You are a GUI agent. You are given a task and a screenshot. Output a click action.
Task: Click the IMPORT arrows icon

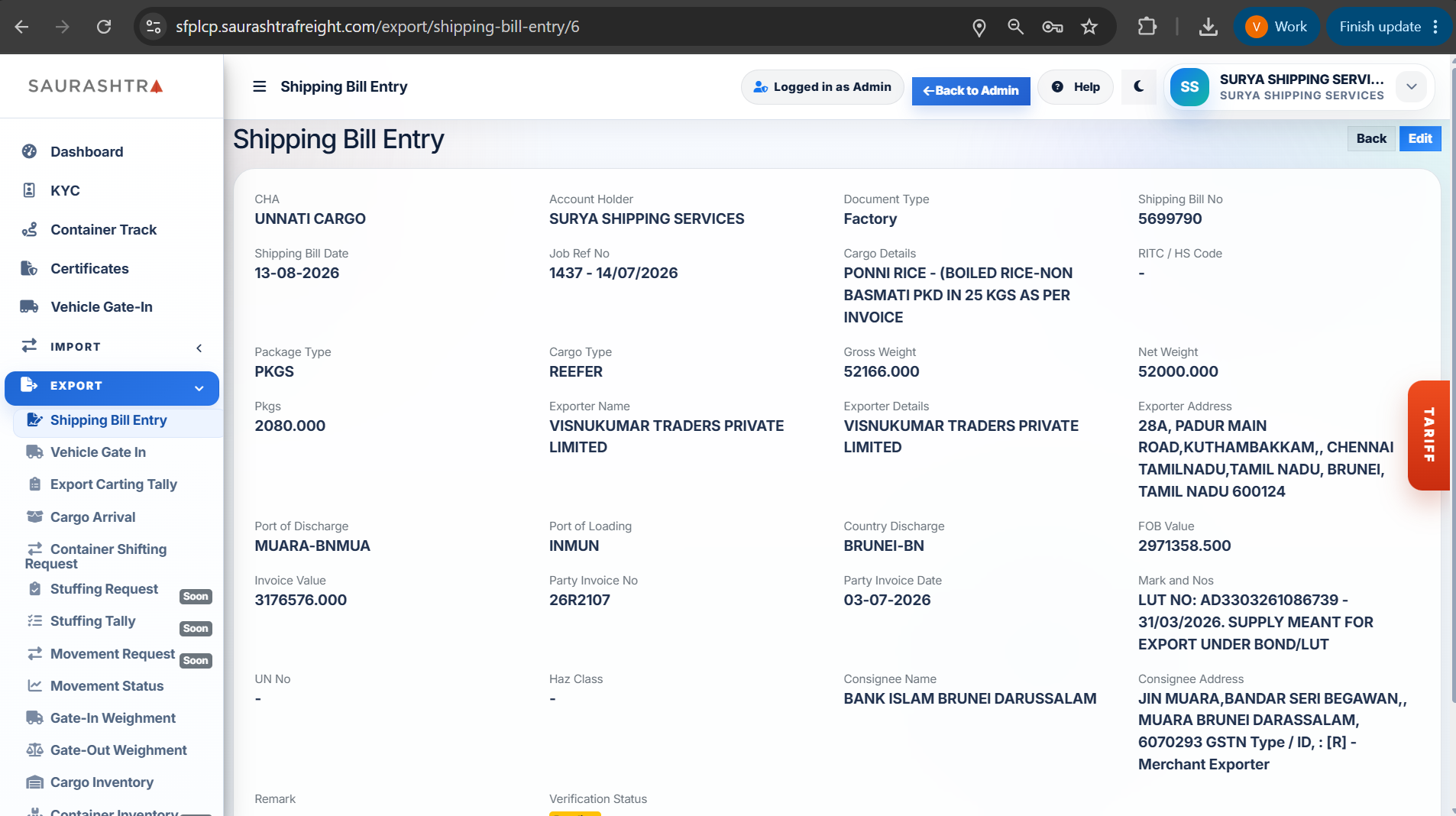click(x=29, y=345)
